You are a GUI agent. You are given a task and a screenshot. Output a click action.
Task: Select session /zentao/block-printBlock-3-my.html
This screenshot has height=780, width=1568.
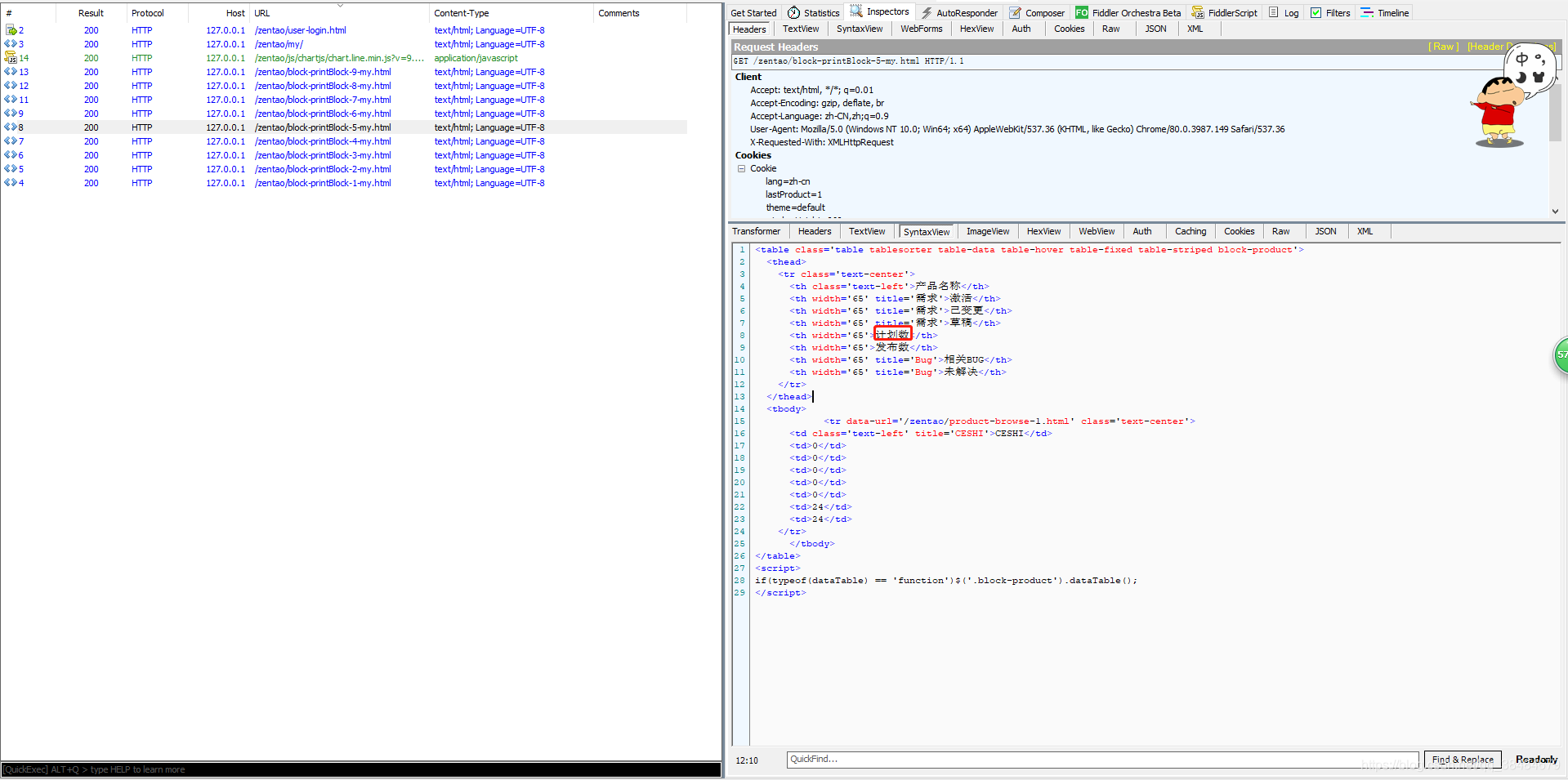pos(344,155)
